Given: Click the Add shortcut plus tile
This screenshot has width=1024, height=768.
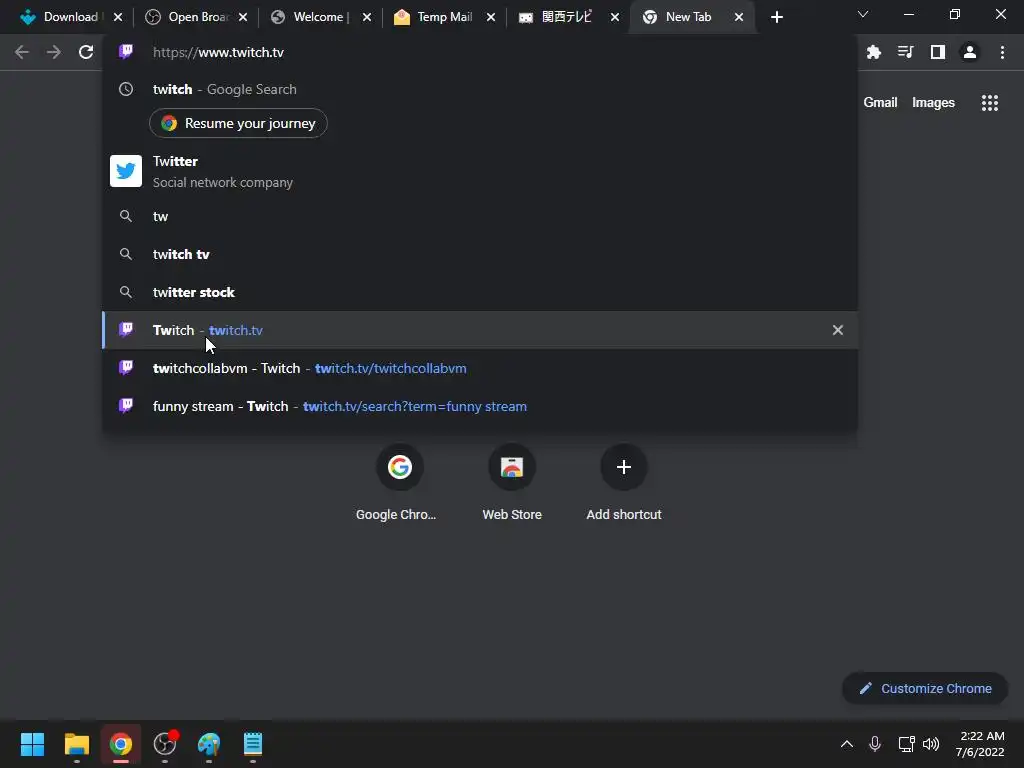Looking at the screenshot, I should (x=624, y=483).
